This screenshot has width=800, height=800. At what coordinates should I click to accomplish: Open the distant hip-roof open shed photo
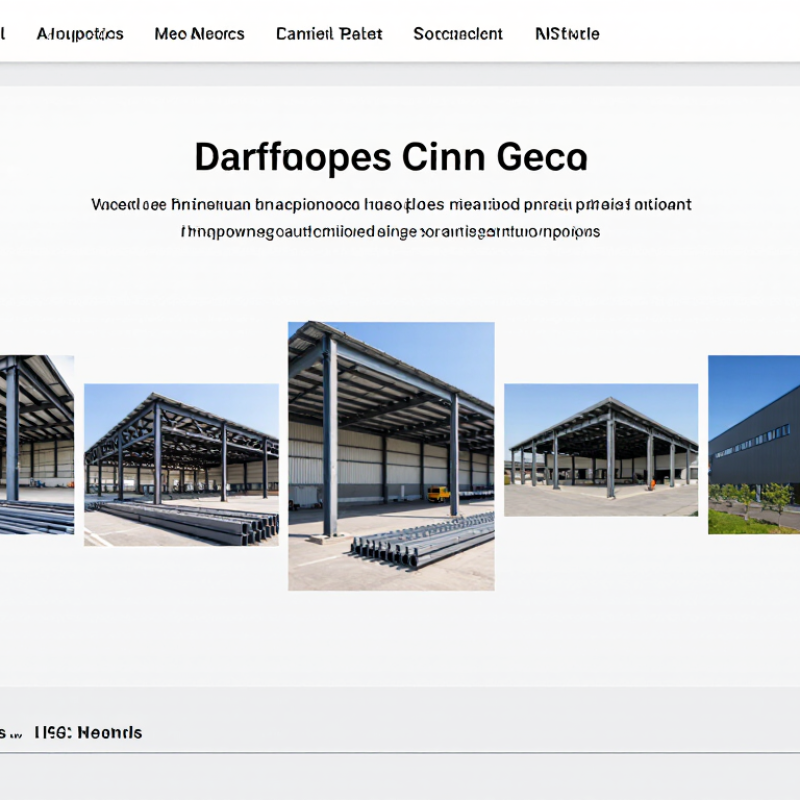(x=601, y=450)
